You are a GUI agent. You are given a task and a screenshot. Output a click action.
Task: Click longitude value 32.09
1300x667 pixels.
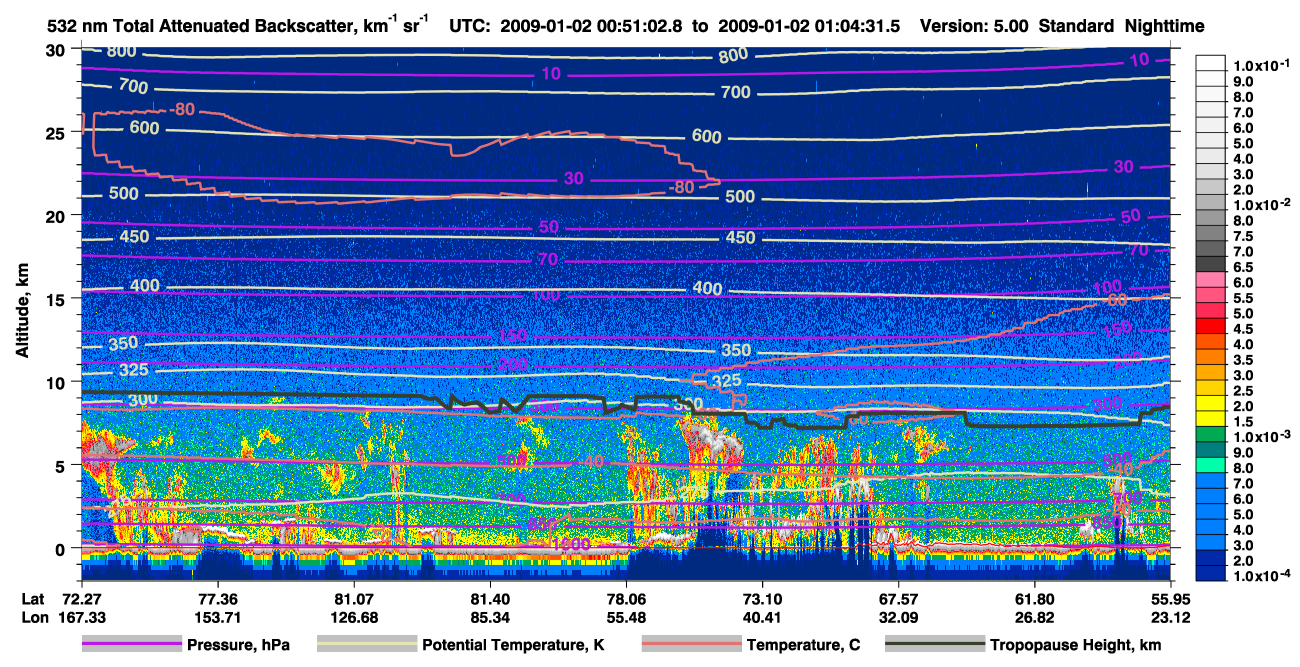tap(898, 616)
